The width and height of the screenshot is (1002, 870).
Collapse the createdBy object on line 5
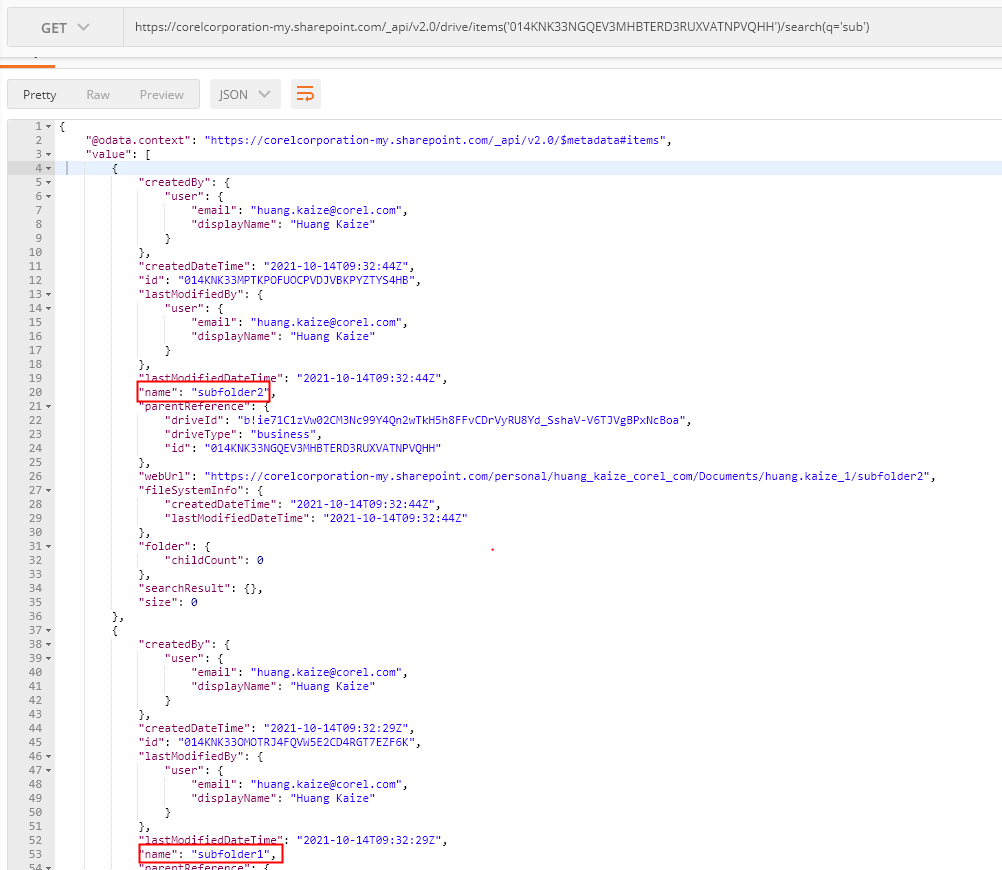click(47, 182)
